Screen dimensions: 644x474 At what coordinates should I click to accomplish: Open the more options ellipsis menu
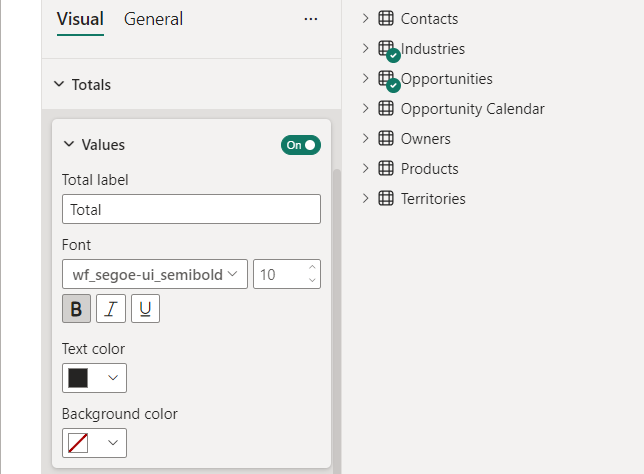point(311,19)
